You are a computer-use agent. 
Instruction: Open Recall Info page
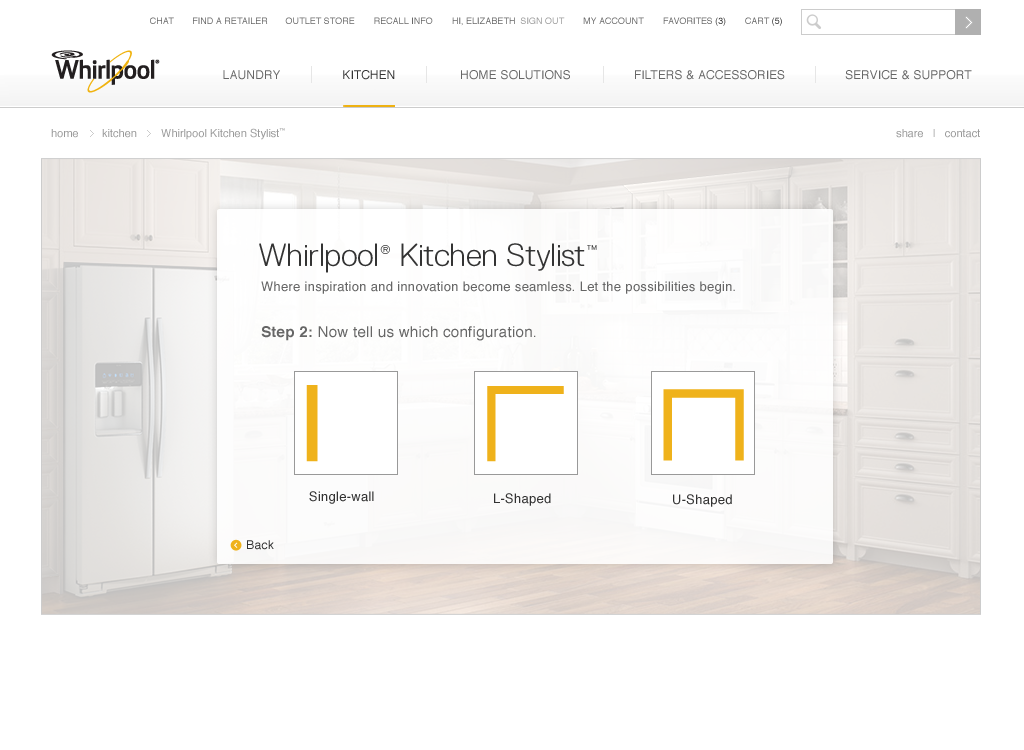click(403, 21)
